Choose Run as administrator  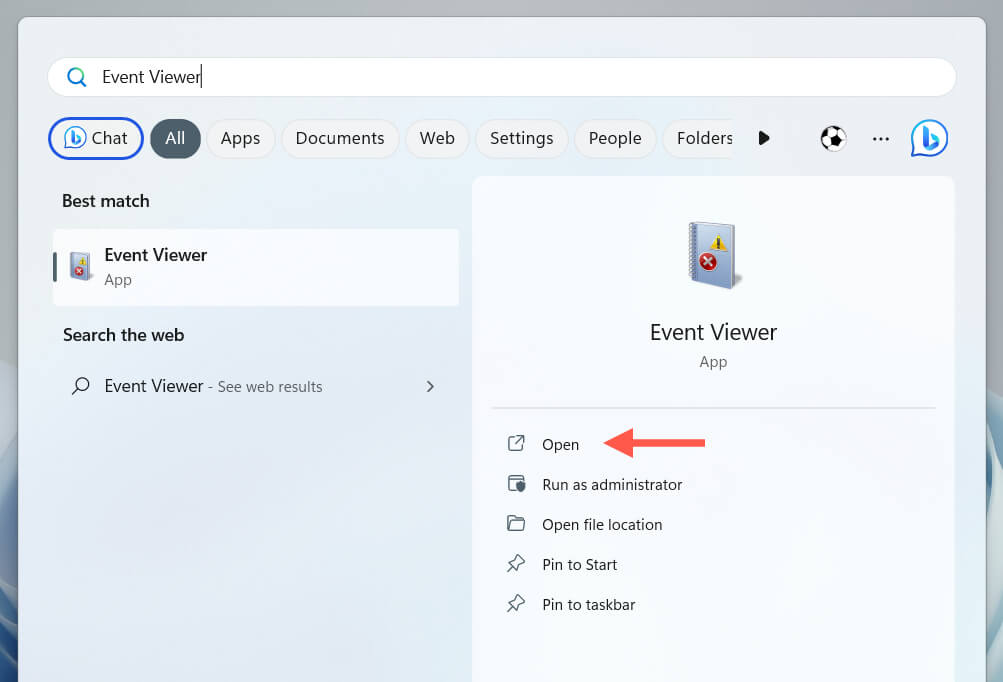[x=612, y=485]
